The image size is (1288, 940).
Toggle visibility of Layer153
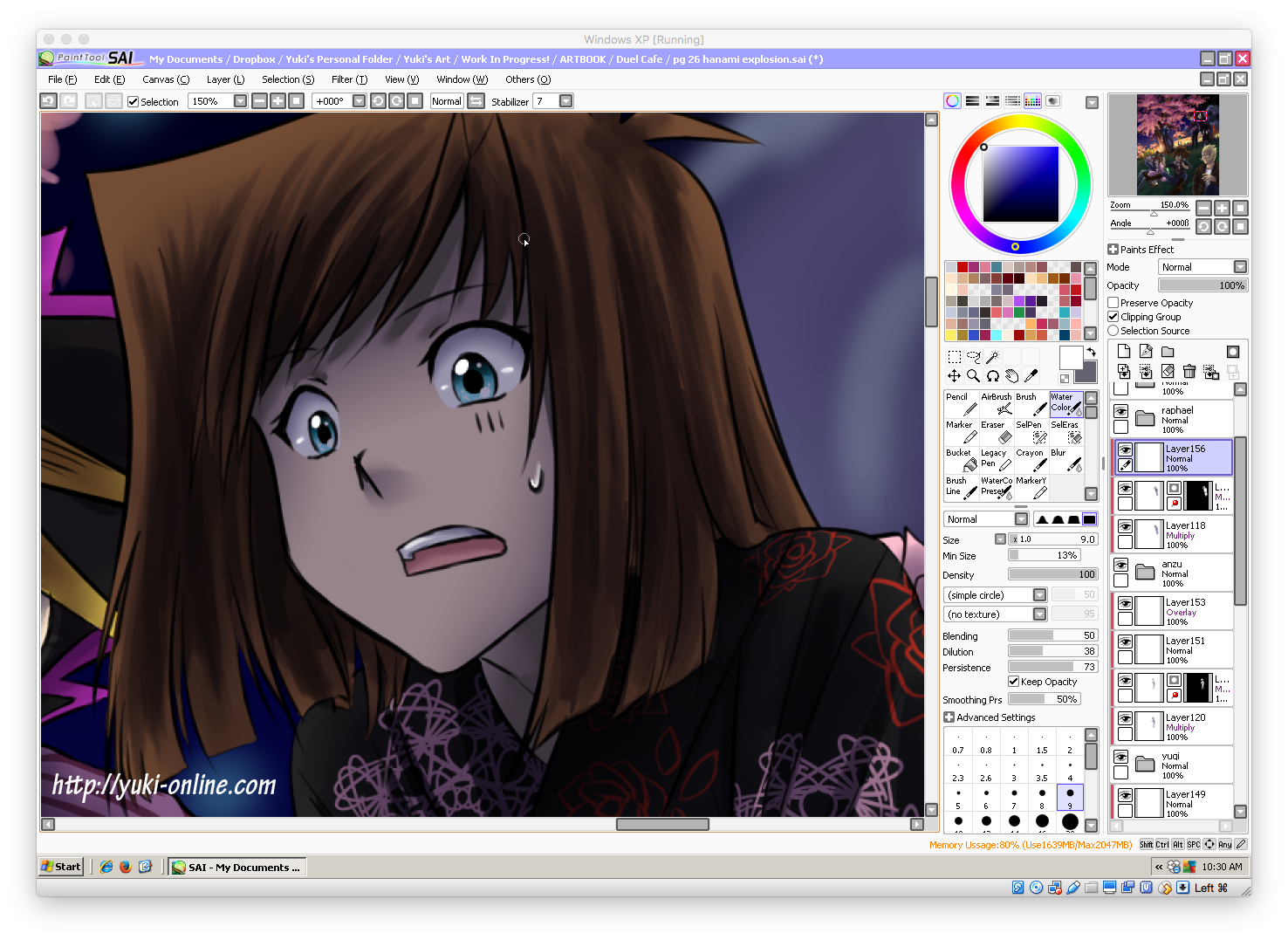click(1126, 603)
